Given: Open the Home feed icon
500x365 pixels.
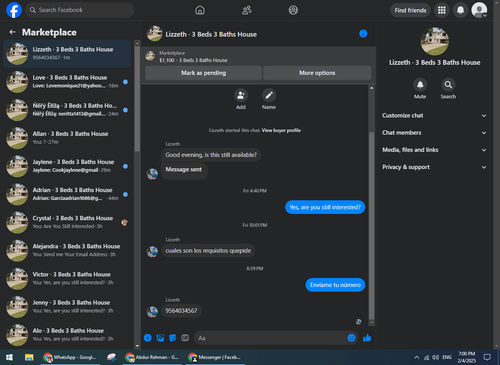Looking at the screenshot, I should pos(200,10).
